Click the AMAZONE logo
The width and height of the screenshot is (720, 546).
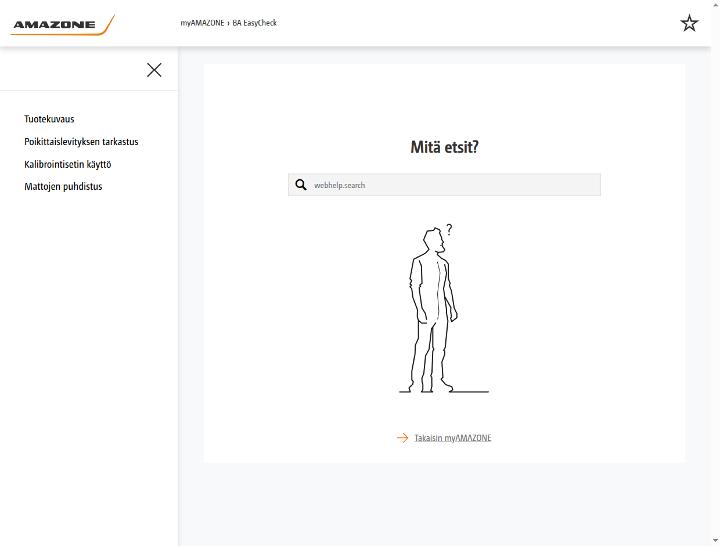coord(62,24)
